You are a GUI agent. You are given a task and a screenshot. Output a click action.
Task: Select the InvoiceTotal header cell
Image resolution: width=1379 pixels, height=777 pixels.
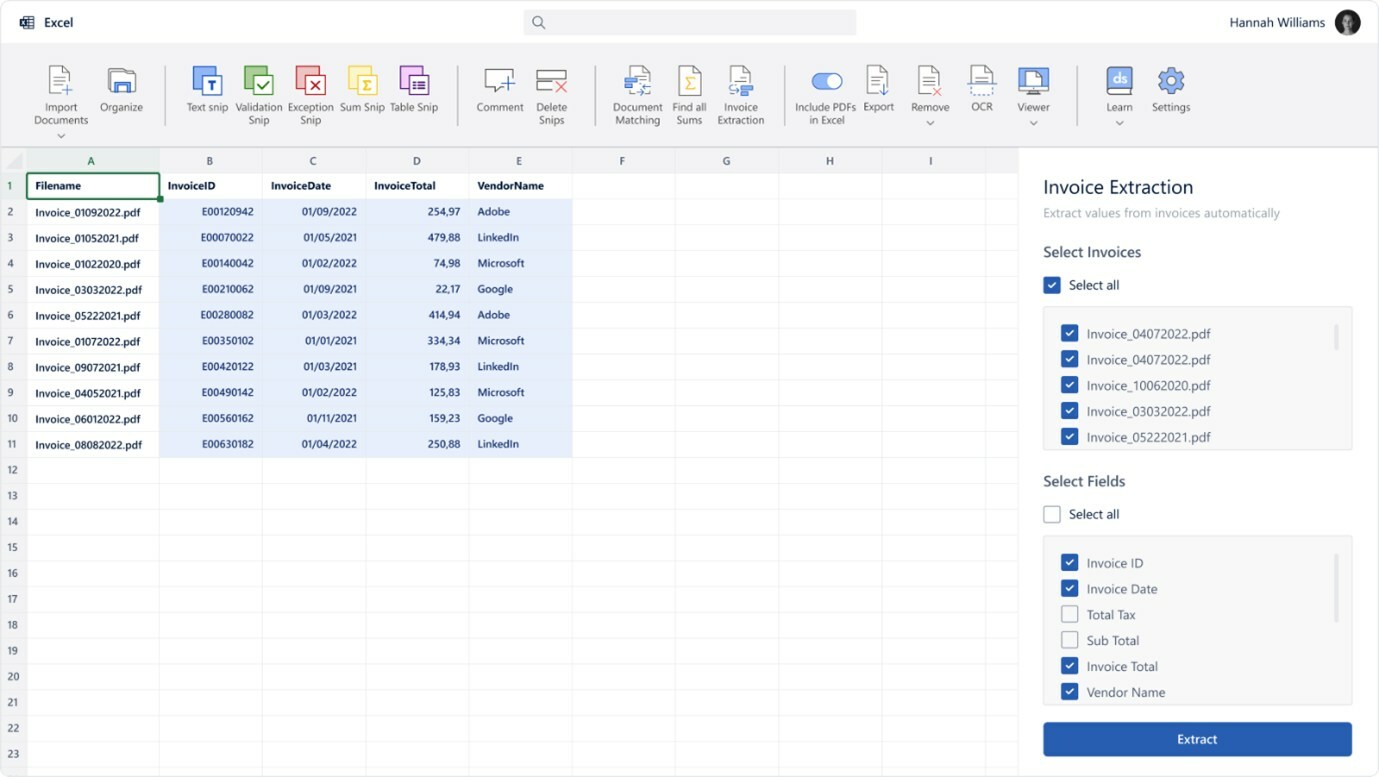pyautogui.click(x=417, y=186)
